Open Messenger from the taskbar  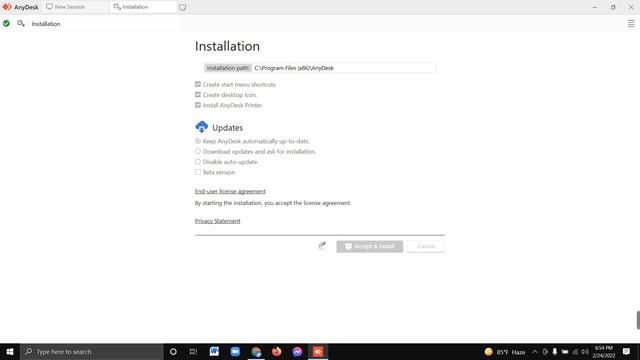[297, 351]
